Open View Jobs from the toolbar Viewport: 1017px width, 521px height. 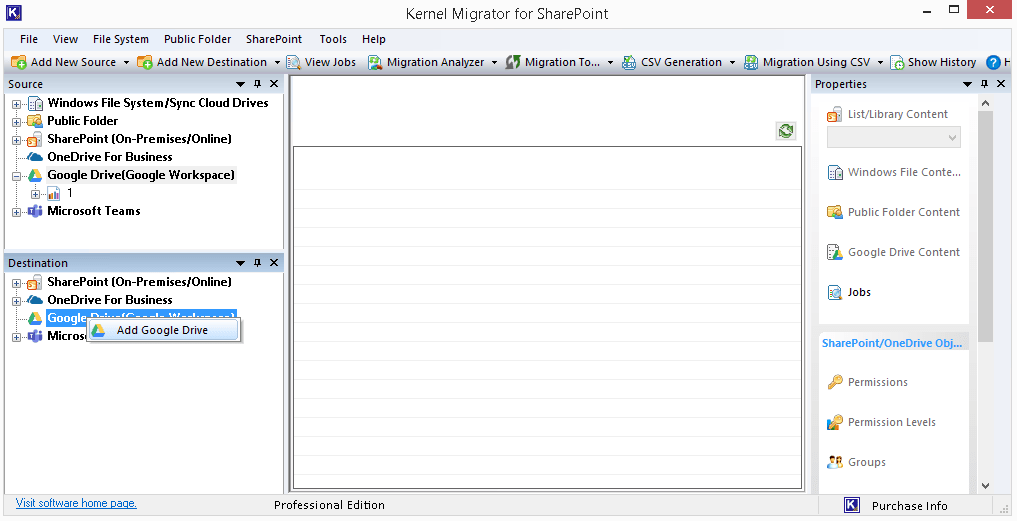click(322, 62)
